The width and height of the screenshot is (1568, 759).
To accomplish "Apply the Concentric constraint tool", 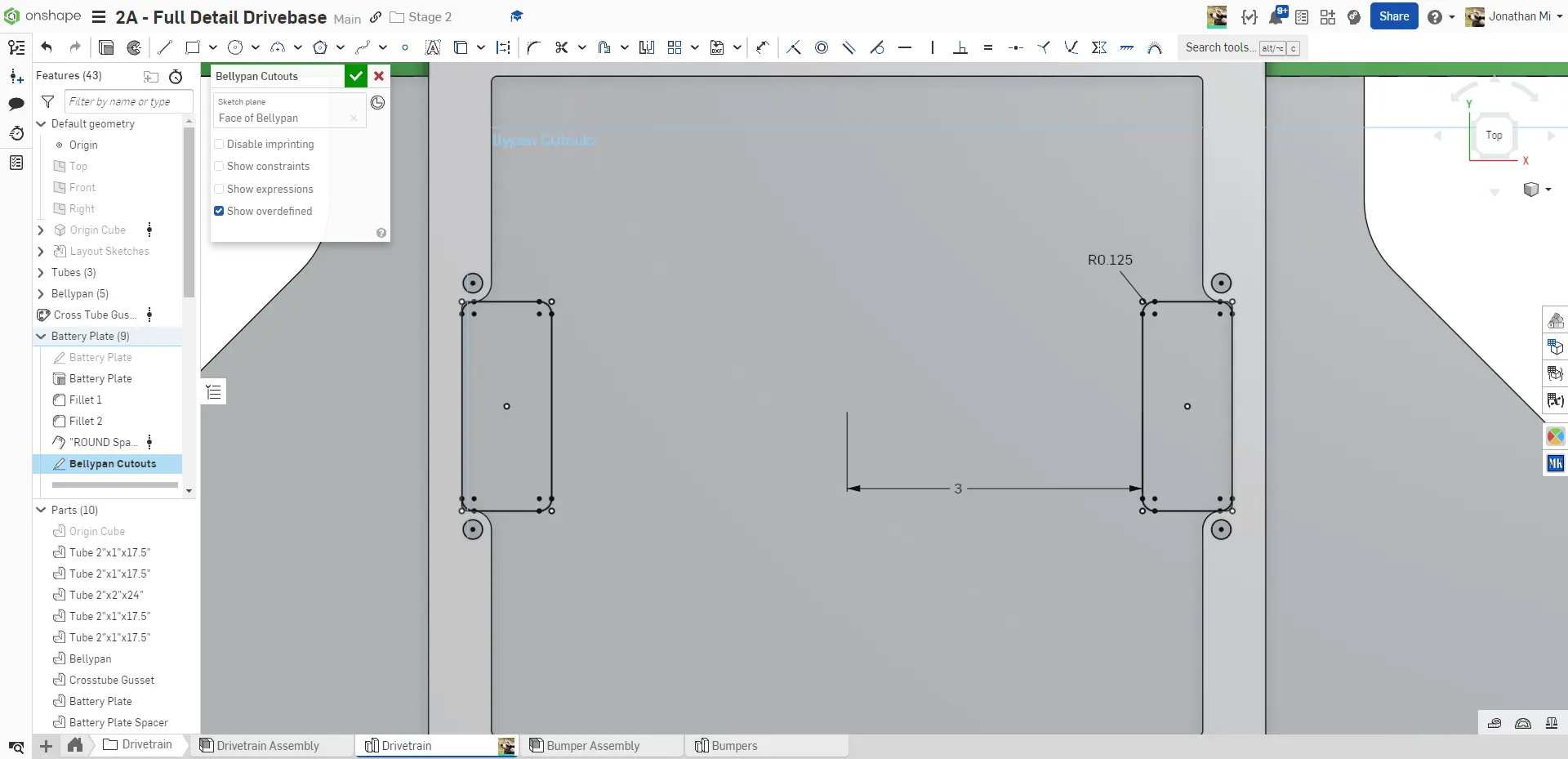I will (x=822, y=47).
